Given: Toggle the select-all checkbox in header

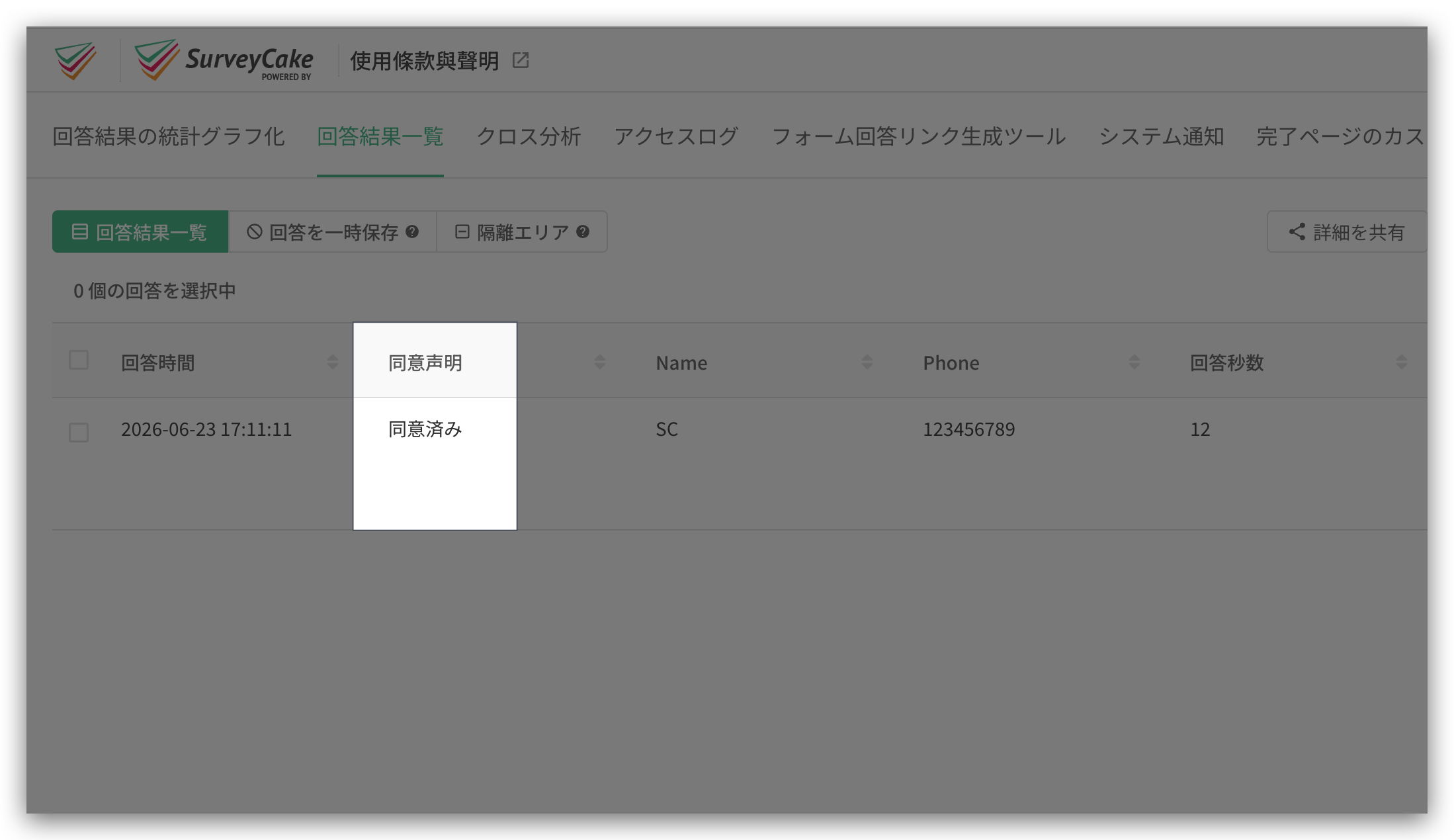Looking at the screenshot, I should [x=79, y=360].
